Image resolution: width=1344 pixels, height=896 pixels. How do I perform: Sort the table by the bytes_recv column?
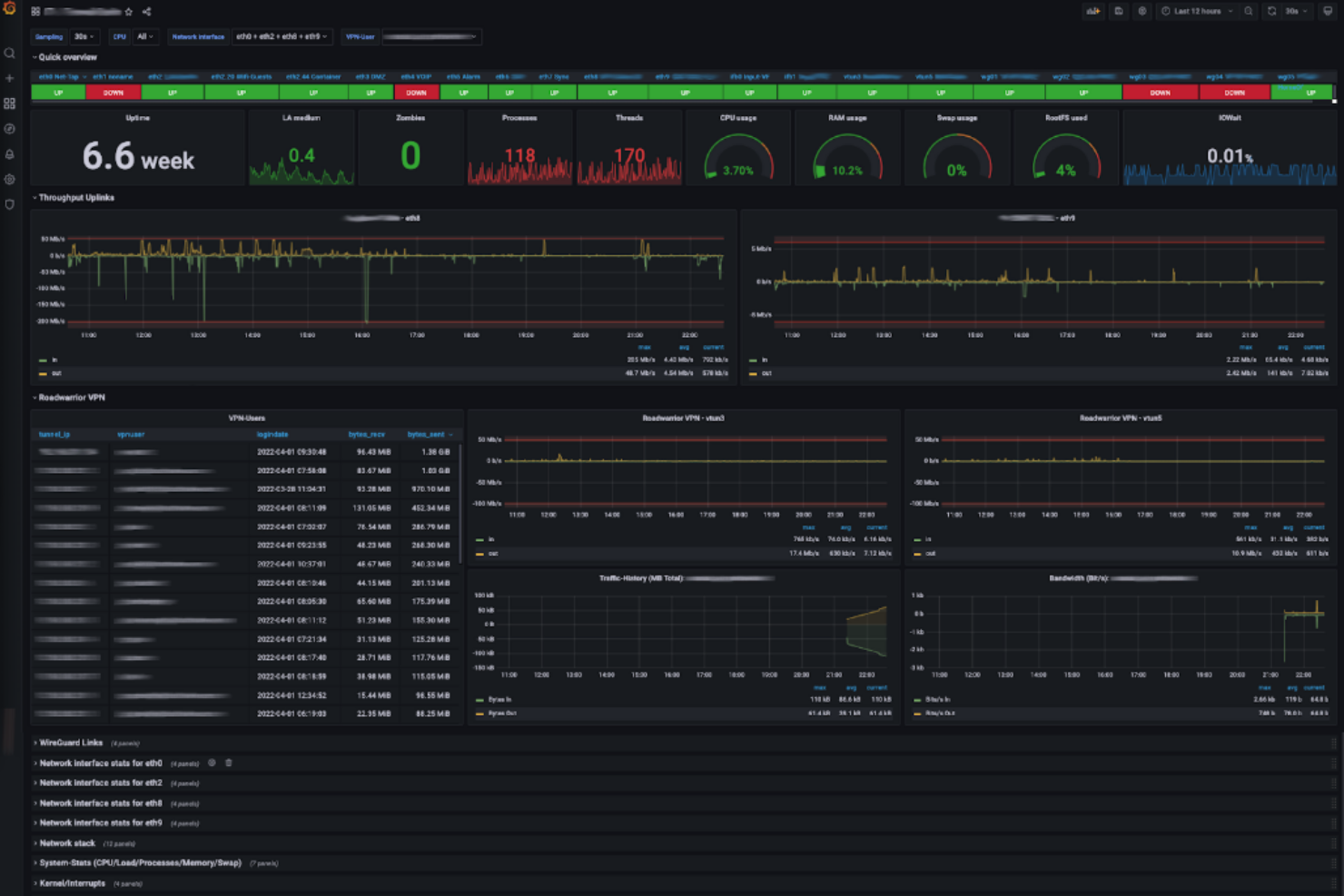click(366, 434)
